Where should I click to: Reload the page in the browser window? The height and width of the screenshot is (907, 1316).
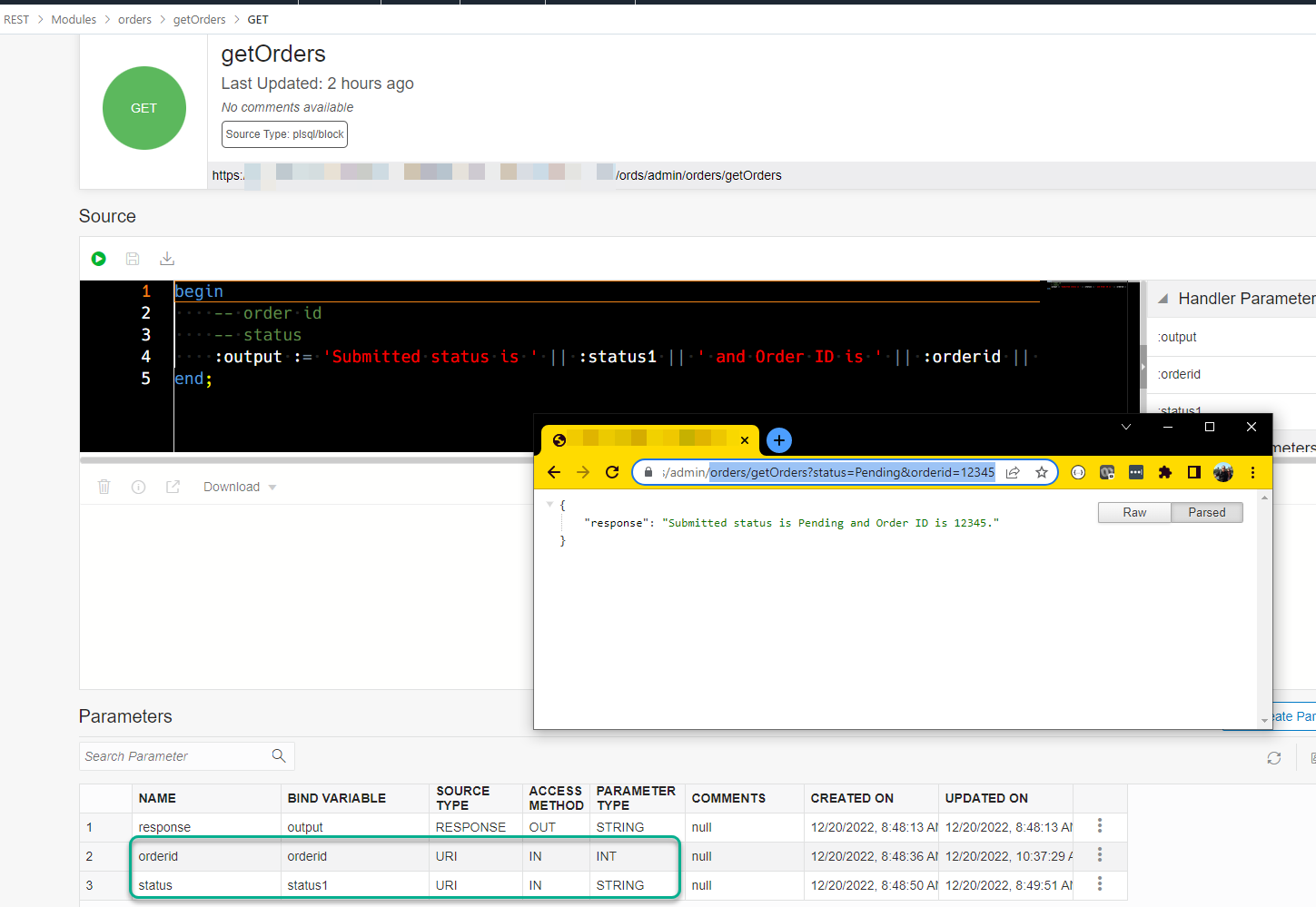click(612, 472)
